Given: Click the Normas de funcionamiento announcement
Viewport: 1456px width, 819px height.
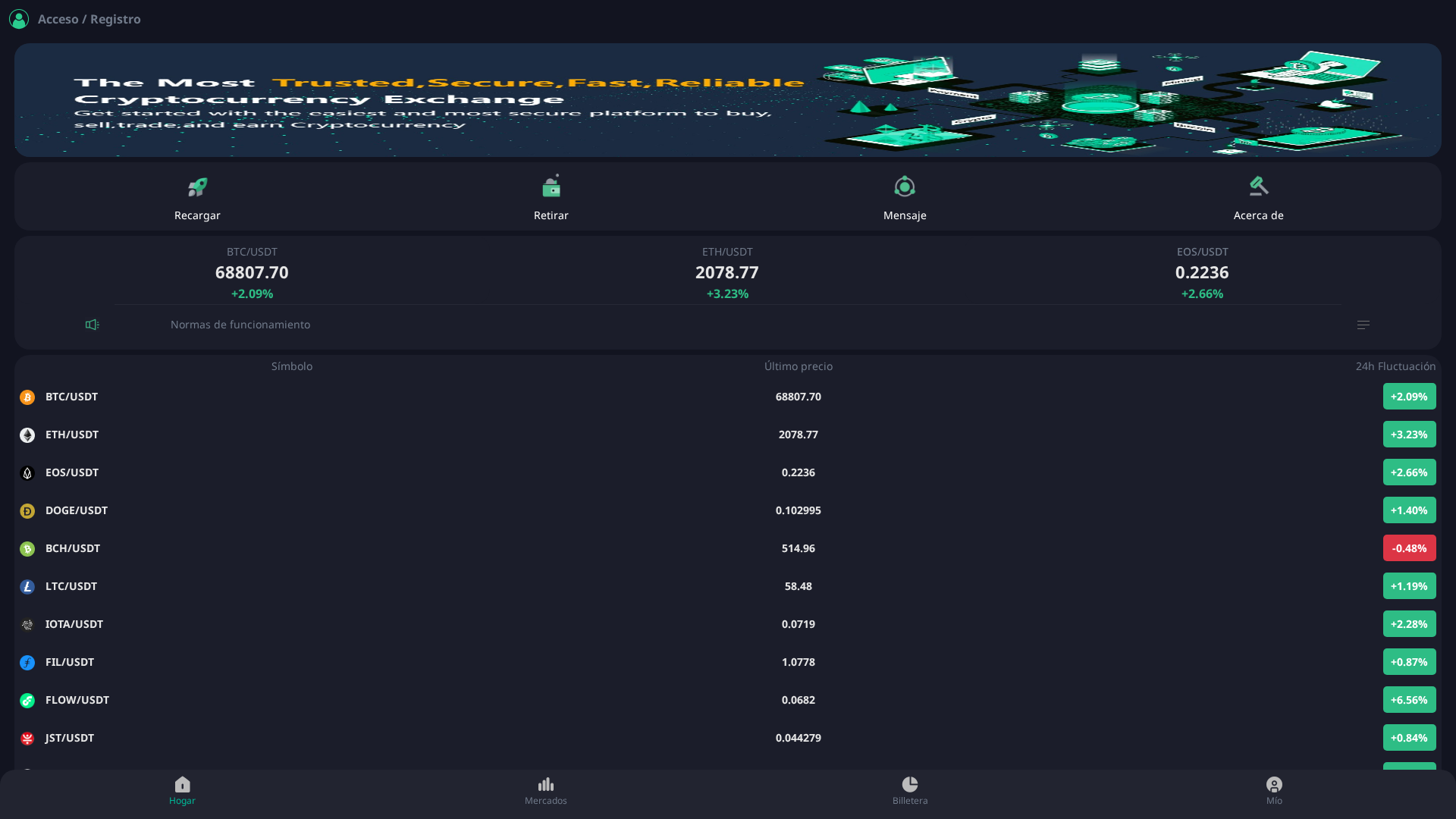Looking at the screenshot, I should [240, 324].
